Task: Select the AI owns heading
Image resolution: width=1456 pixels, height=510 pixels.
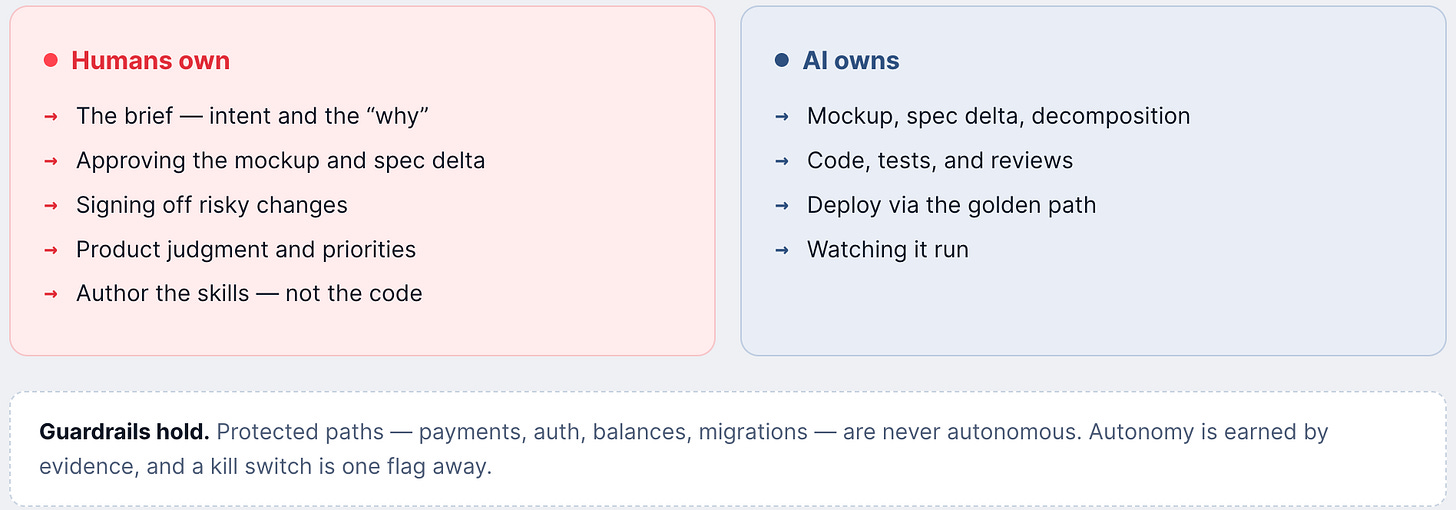Action: 851,61
